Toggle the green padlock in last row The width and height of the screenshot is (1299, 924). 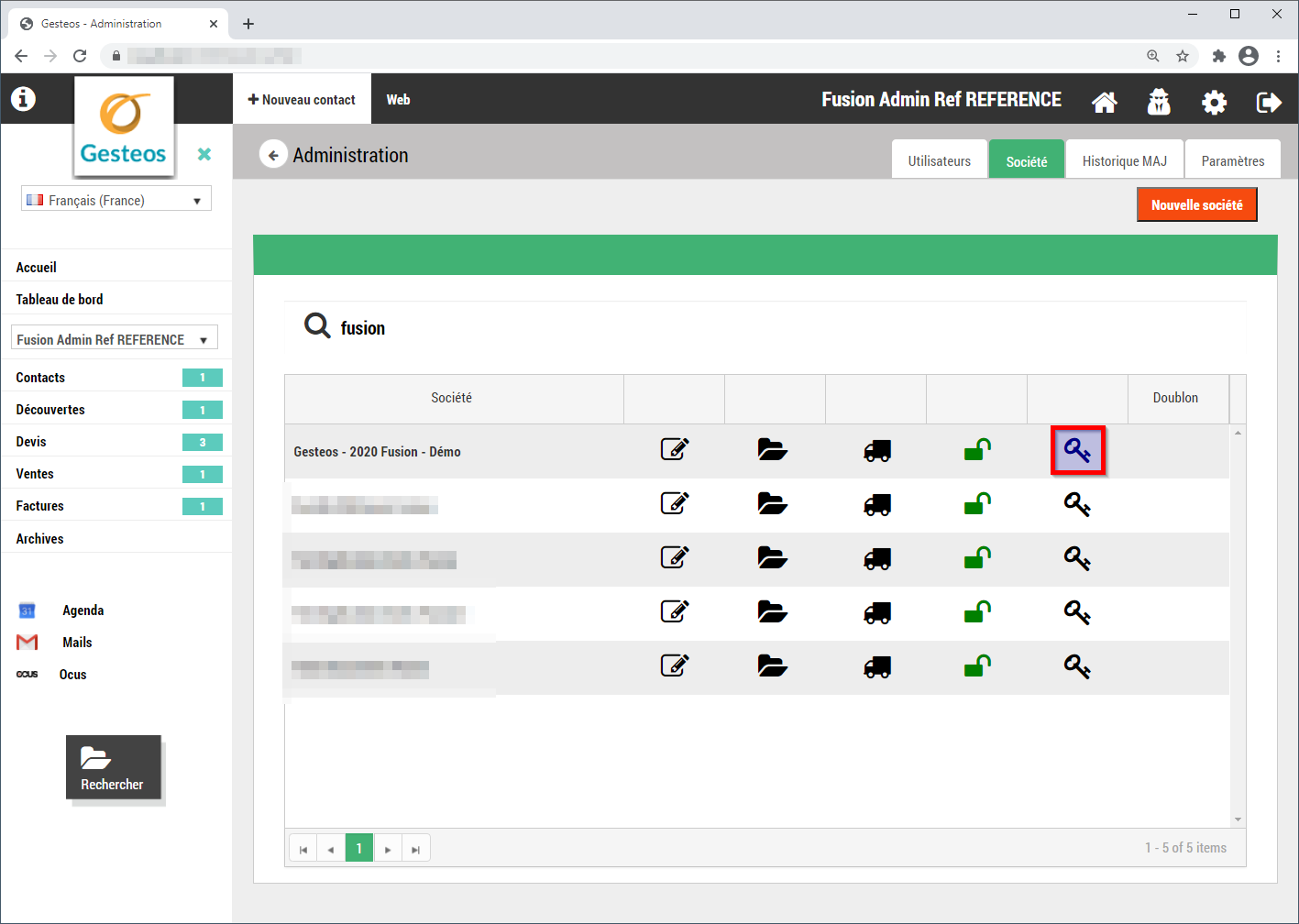coord(977,666)
